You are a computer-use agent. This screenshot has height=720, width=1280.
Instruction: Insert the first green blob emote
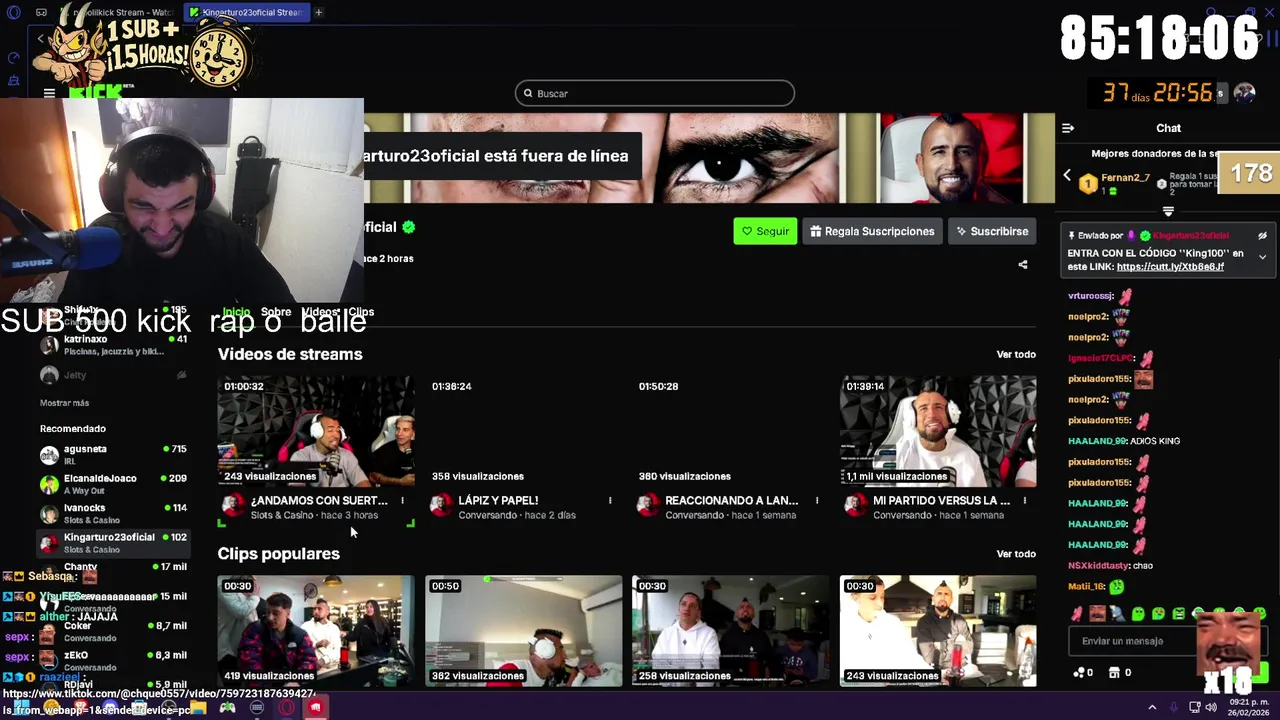[x=1138, y=614]
